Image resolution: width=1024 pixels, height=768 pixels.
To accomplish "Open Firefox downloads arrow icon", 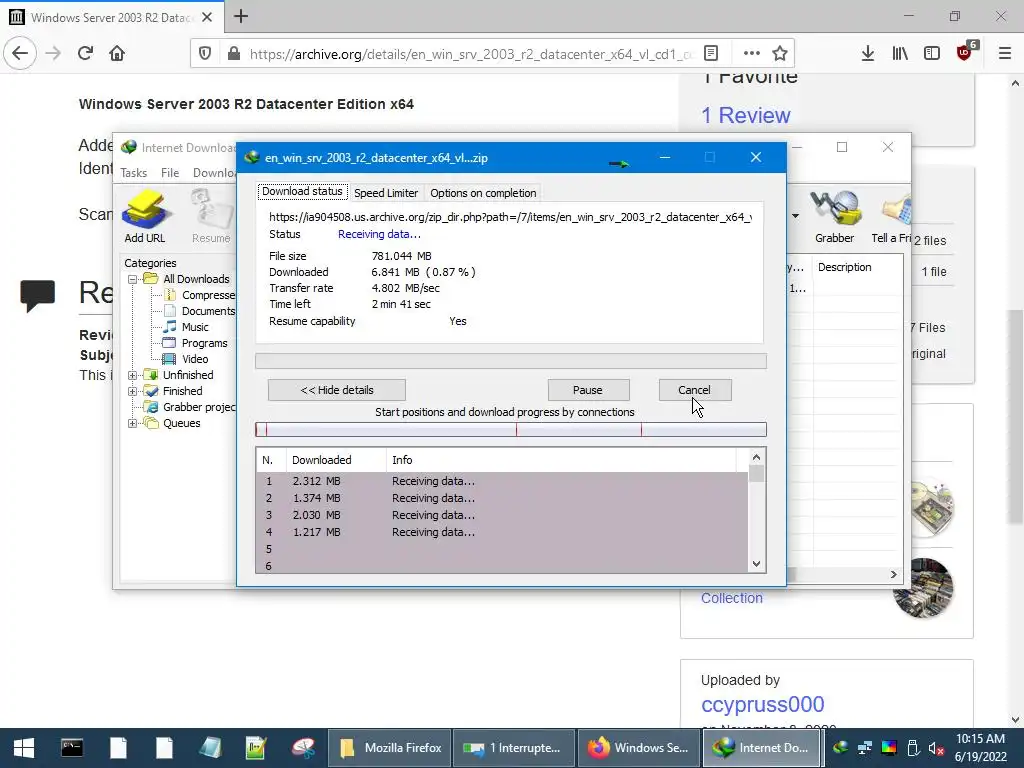I will [867, 54].
